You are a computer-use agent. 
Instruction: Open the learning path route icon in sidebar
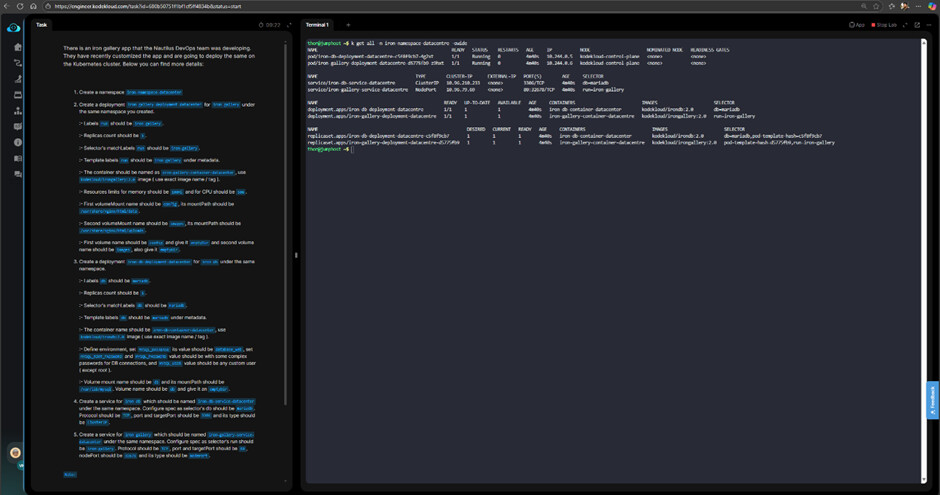[18, 63]
